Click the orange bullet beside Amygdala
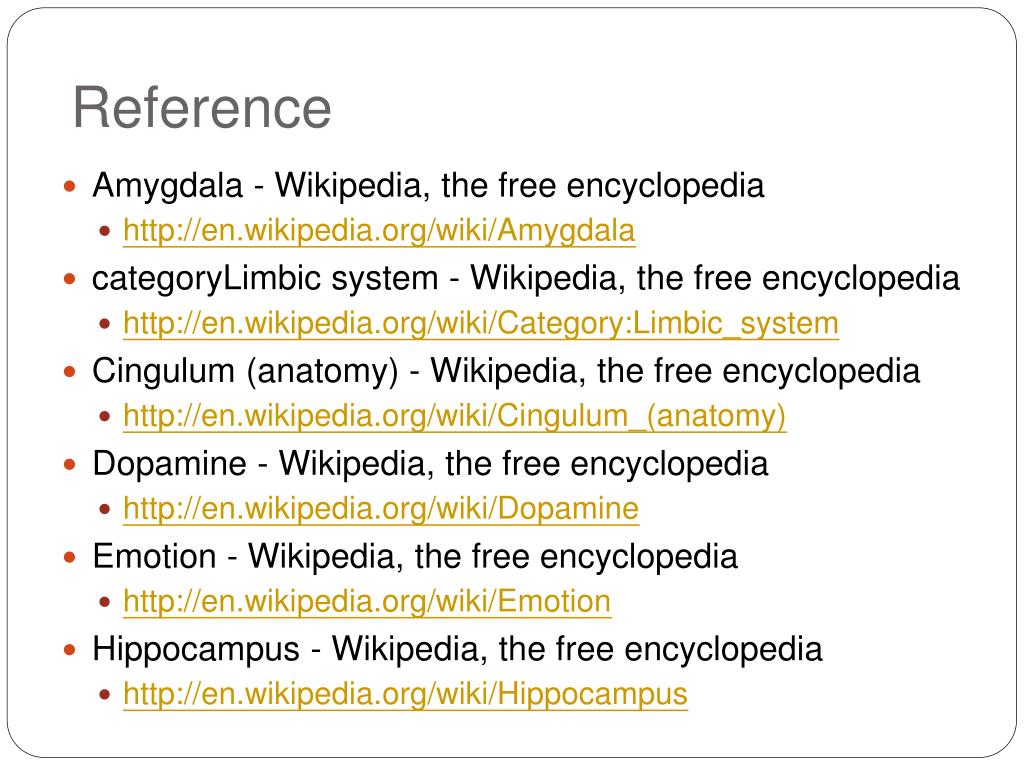 point(71,187)
